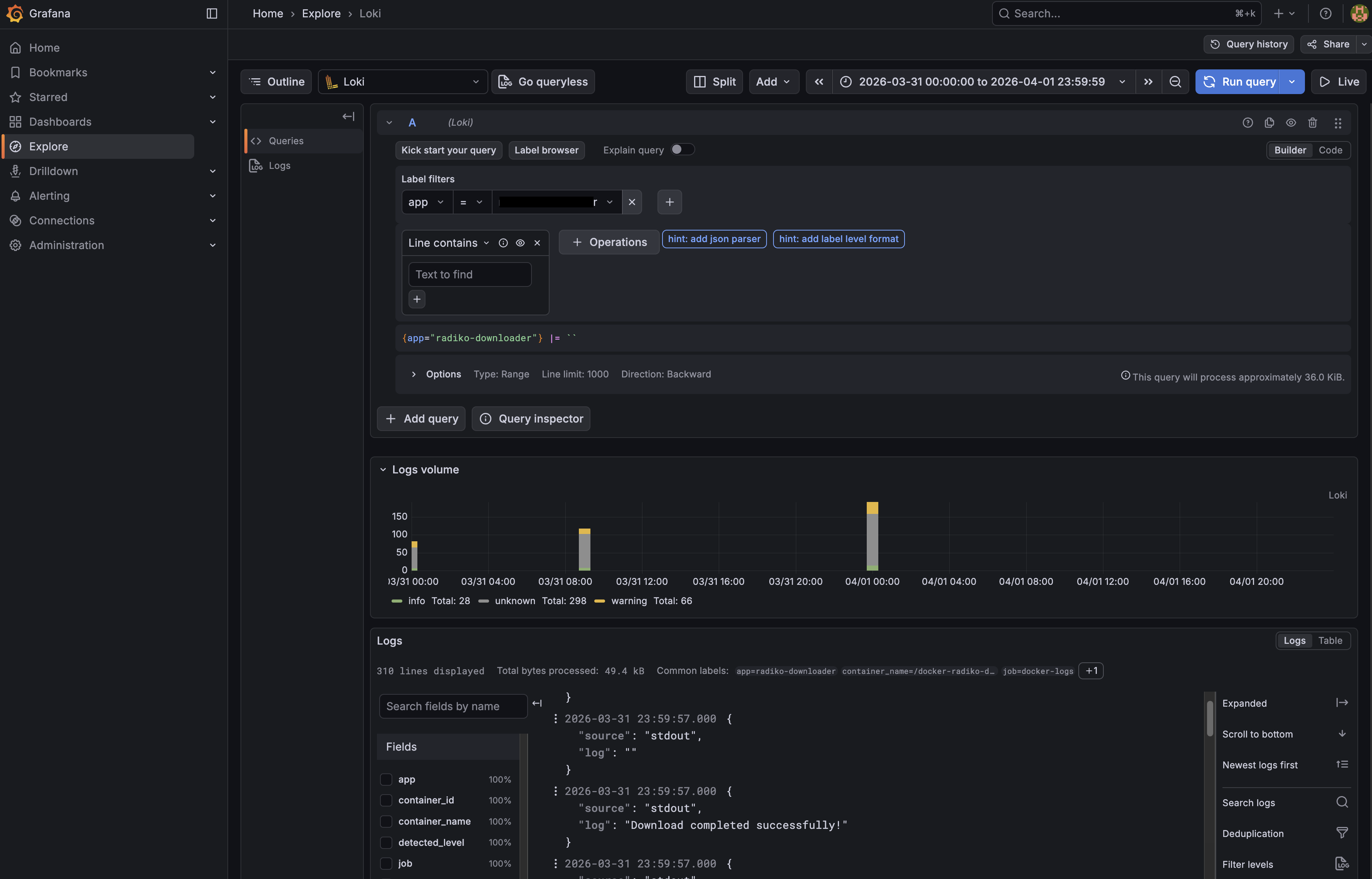Shift time range forward with double-right arrows
The width and height of the screenshot is (1372, 879).
(x=1148, y=82)
